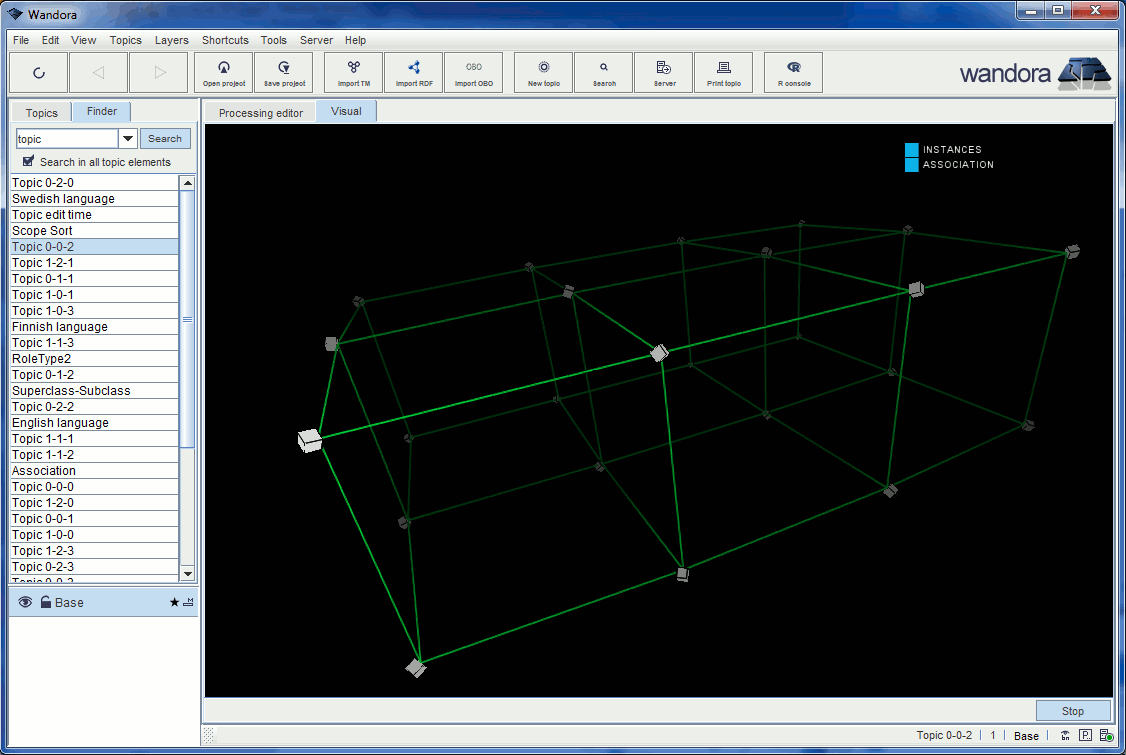Click the Print topic toolbar icon
This screenshot has width=1126, height=755.
coord(723,72)
